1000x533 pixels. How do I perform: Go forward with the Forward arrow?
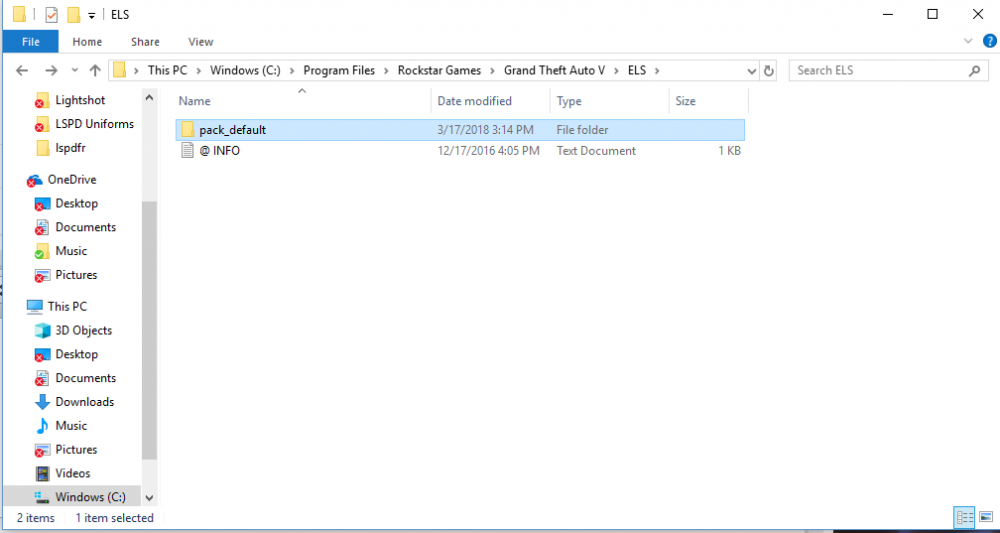pyautogui.click(x=52, y=71)
